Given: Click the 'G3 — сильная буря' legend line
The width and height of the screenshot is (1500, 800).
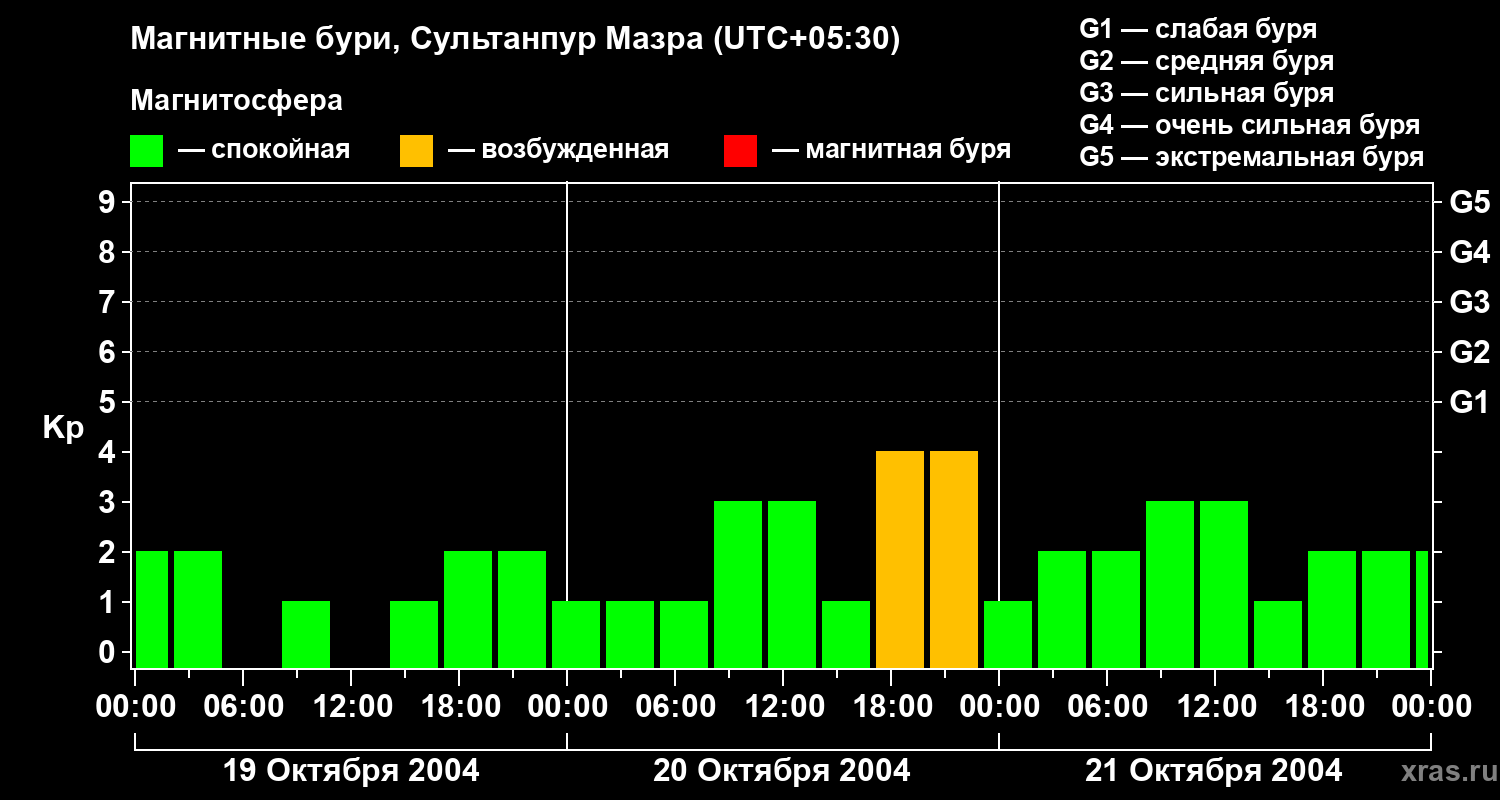Looking at the screenshot, I should 1207,93.
